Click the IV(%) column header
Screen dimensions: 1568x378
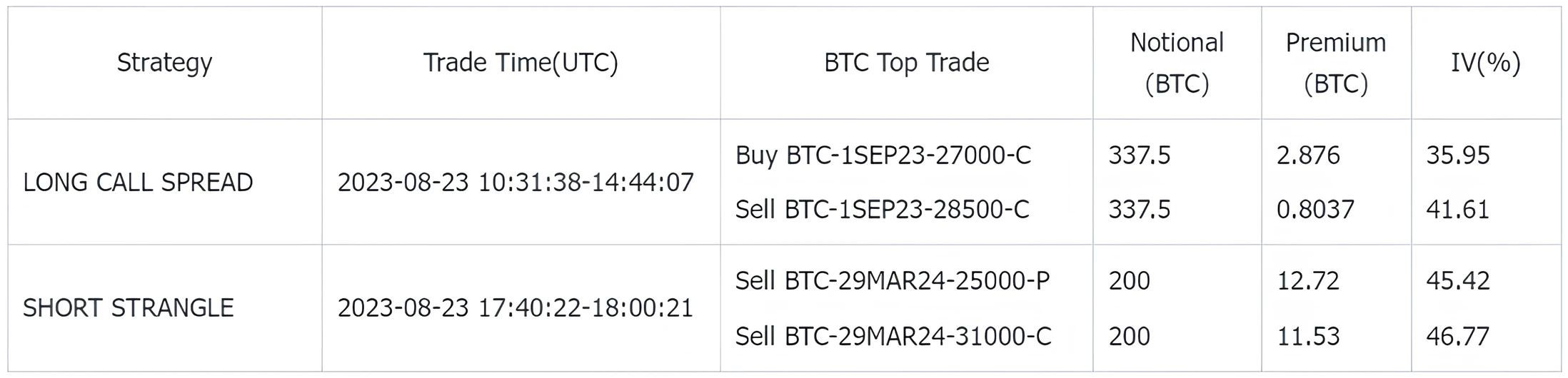pyautogui.click(x=1485, y=63)
